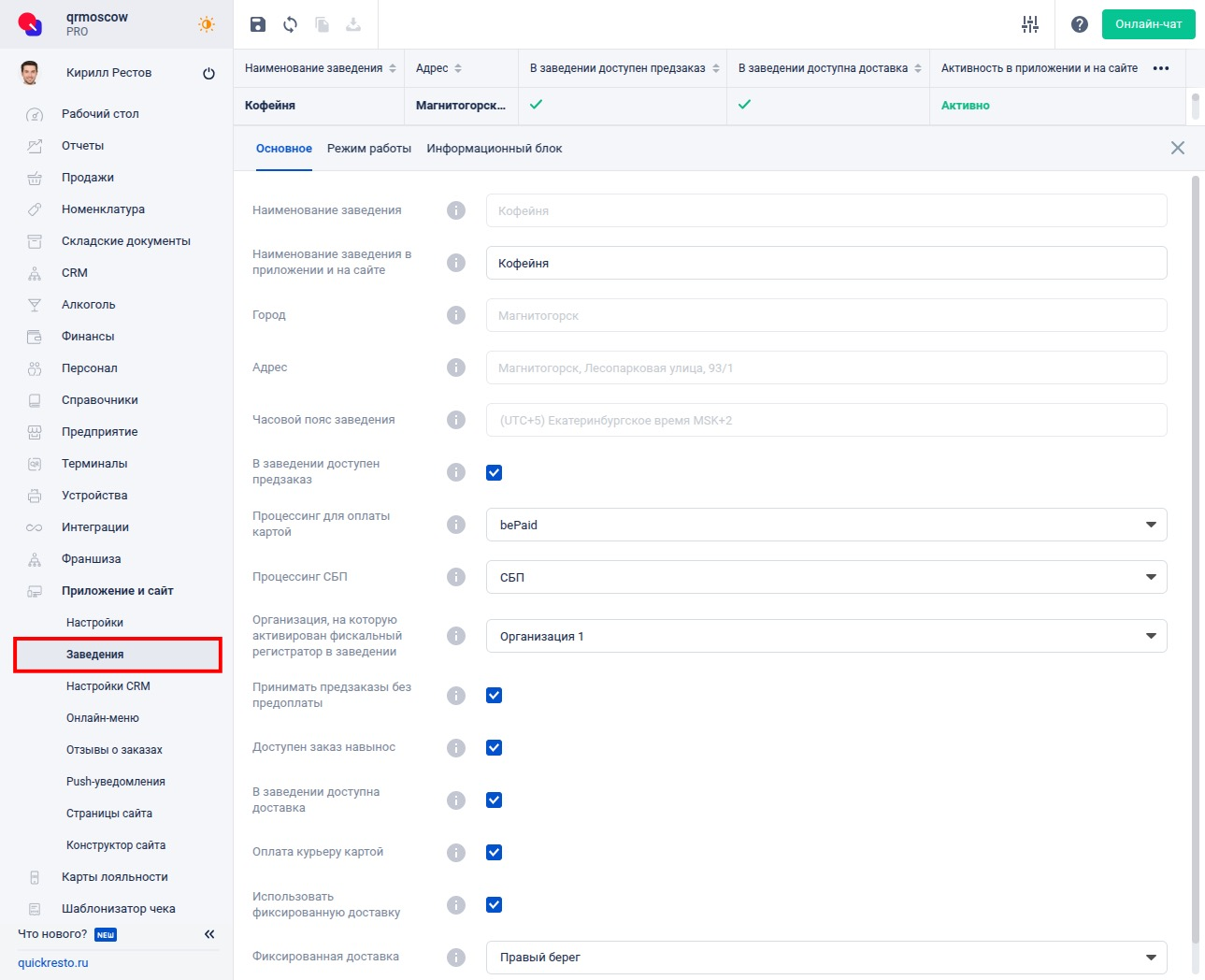
Task: Click info icon for Часовой пояс заведения
Action: click(x=456, y=420)
